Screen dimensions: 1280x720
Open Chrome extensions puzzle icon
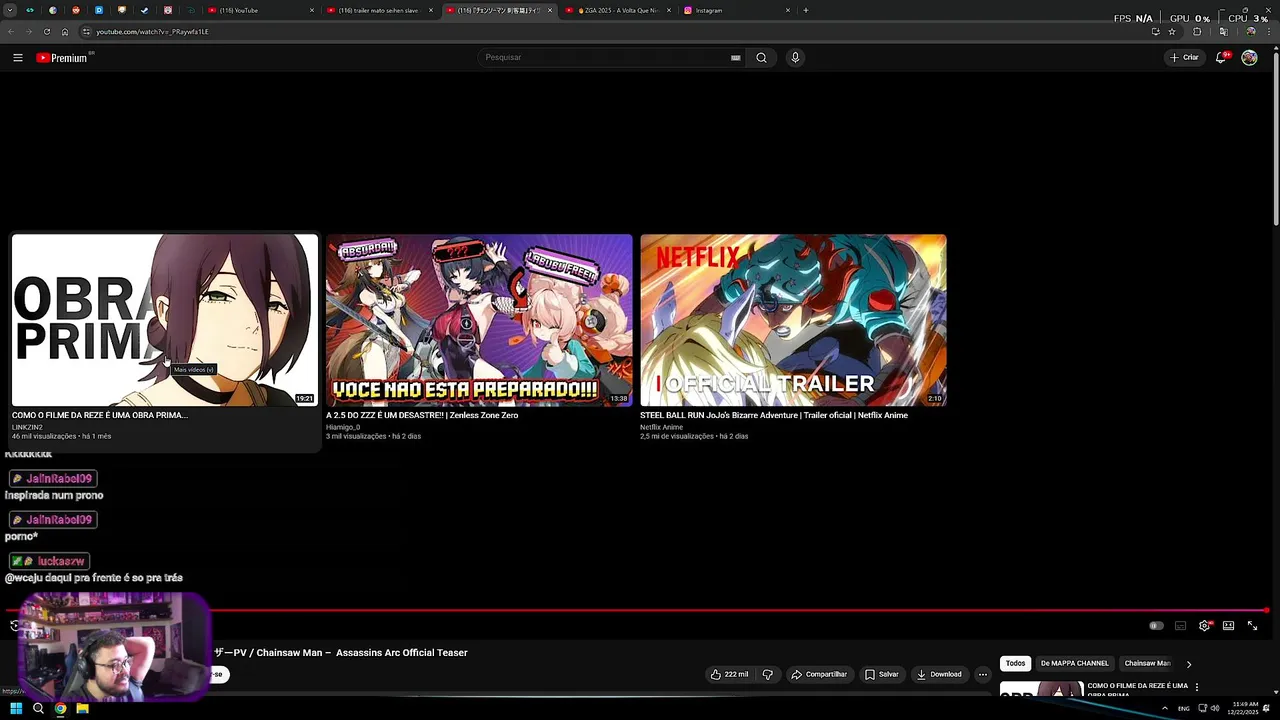1197,32
